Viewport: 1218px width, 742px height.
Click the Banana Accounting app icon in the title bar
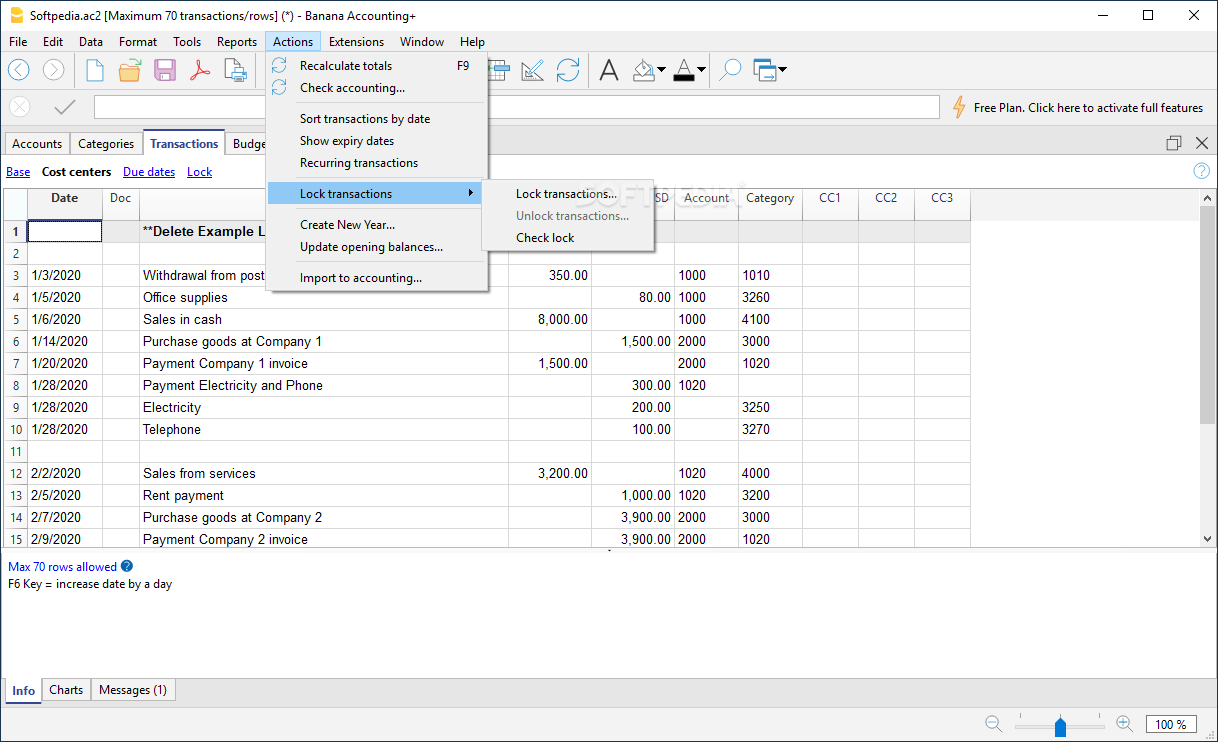tap(16, 16)
